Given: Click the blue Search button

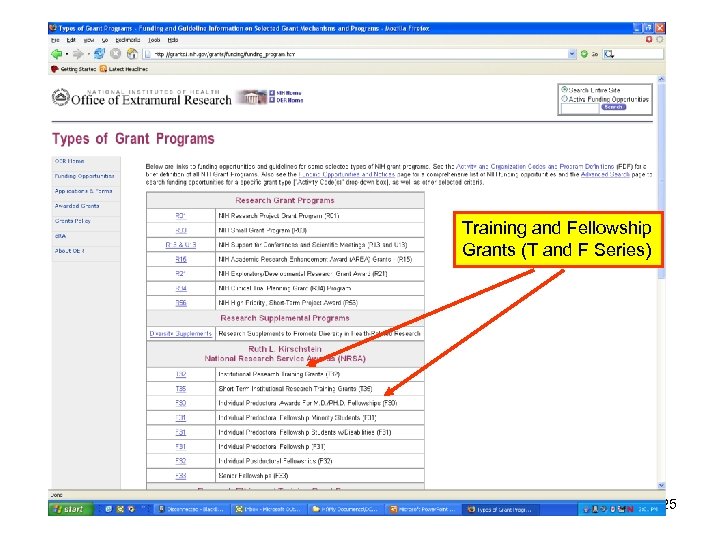Looking at the screenshot, I should (x=613, y=107).
